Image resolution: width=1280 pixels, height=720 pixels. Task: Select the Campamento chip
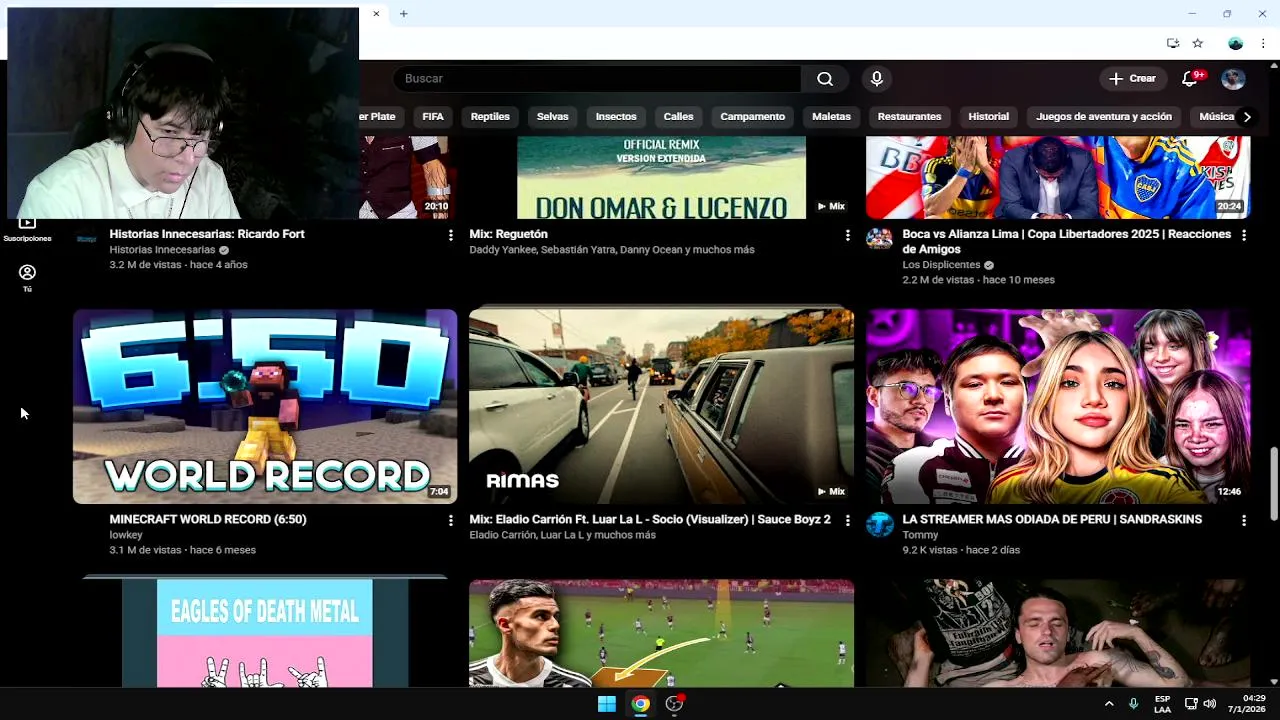753,117
